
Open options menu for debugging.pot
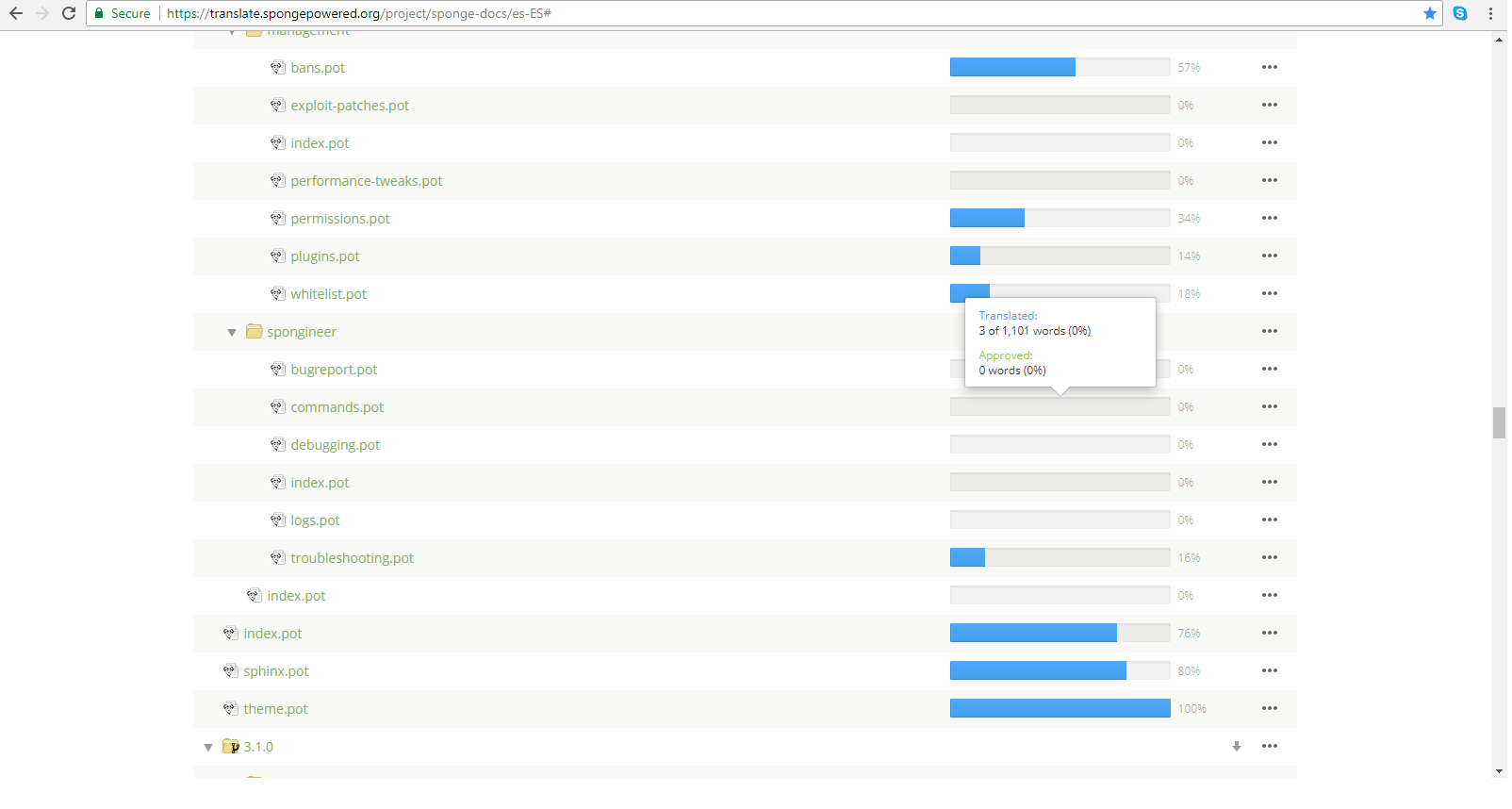tap(1270, 444)
